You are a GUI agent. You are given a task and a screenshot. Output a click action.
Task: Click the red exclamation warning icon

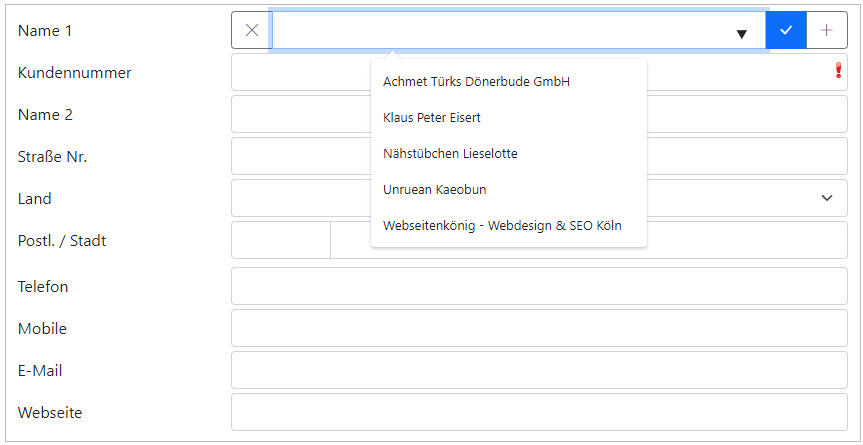tap(838, 71)
